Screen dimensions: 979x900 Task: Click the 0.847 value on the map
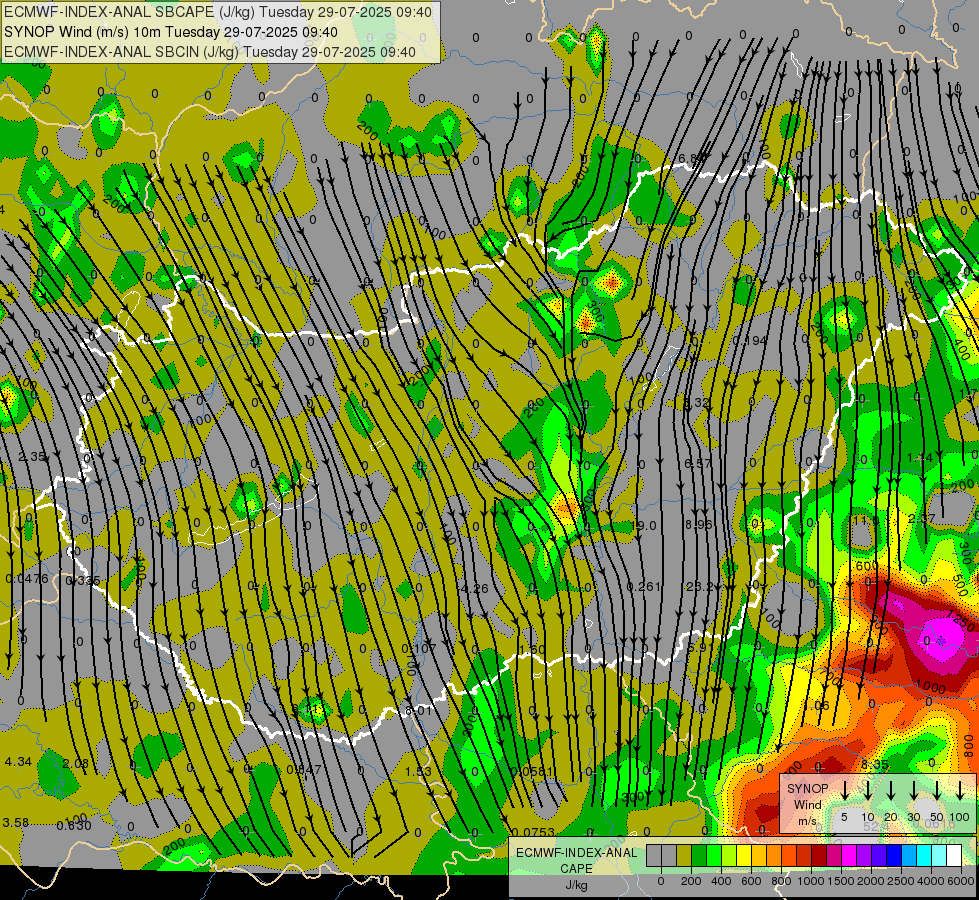[304, 769]
